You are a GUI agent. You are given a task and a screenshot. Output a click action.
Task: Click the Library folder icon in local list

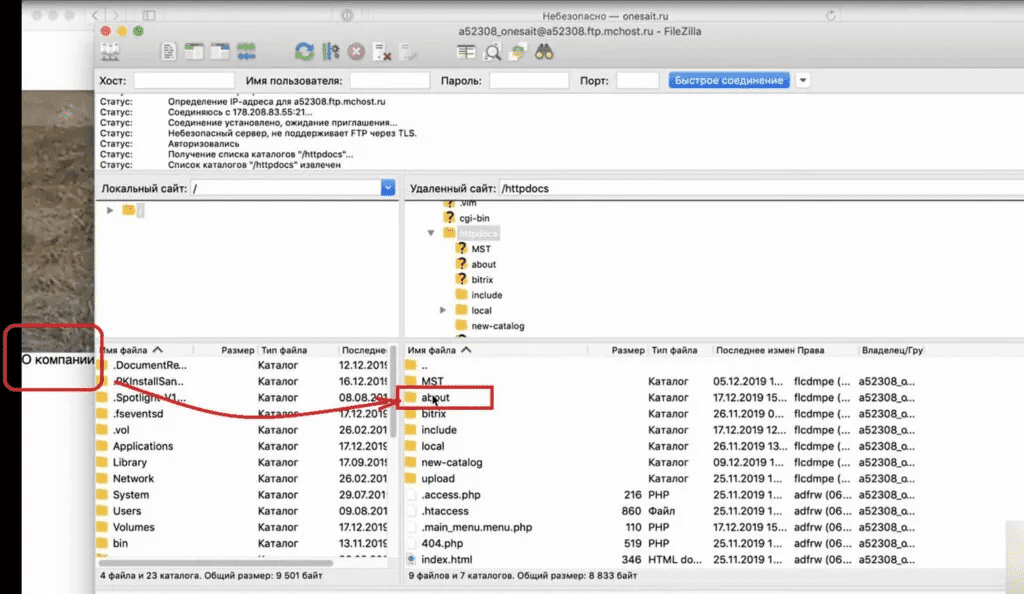(103, 462)
